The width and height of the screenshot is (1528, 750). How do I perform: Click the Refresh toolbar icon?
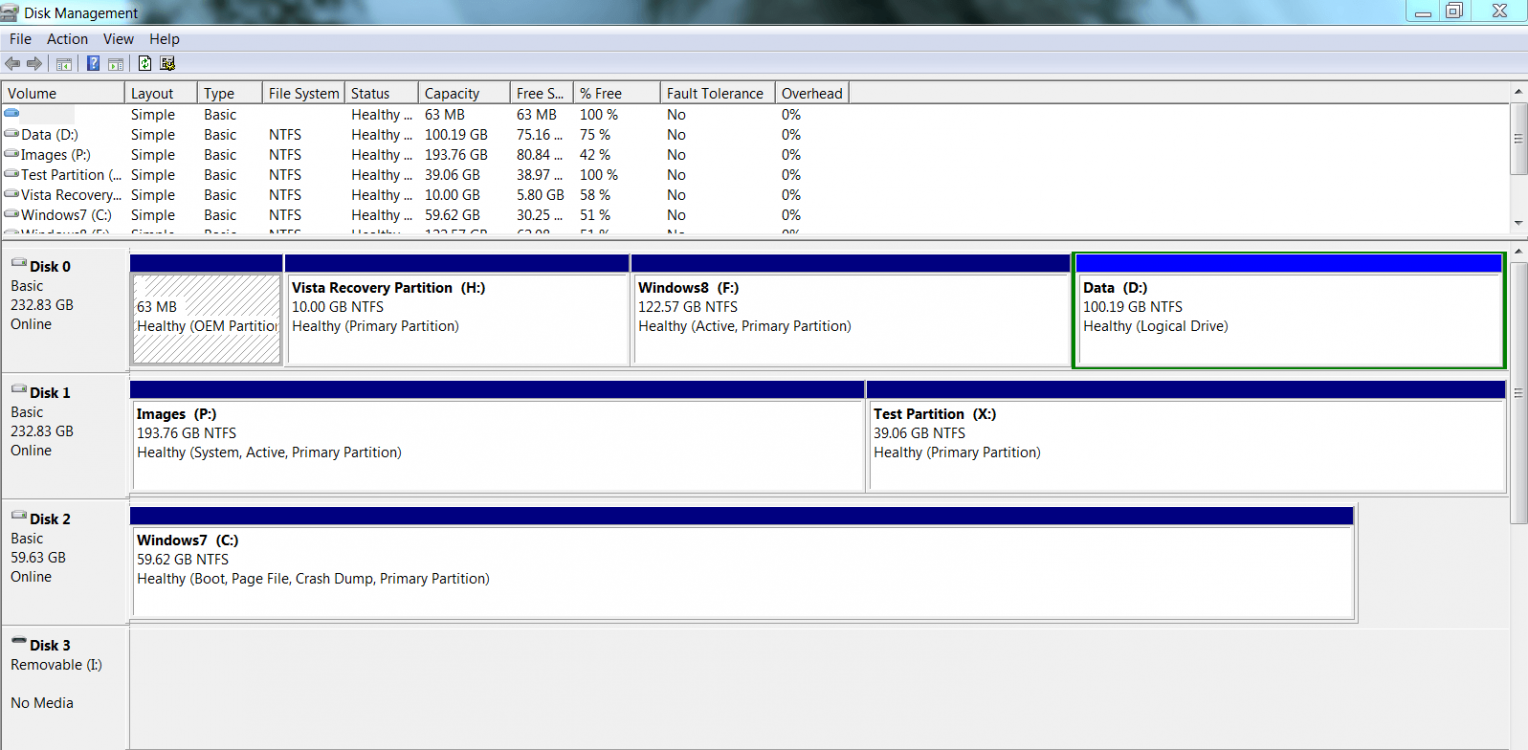pyautogui.click(x=145, y=64)
